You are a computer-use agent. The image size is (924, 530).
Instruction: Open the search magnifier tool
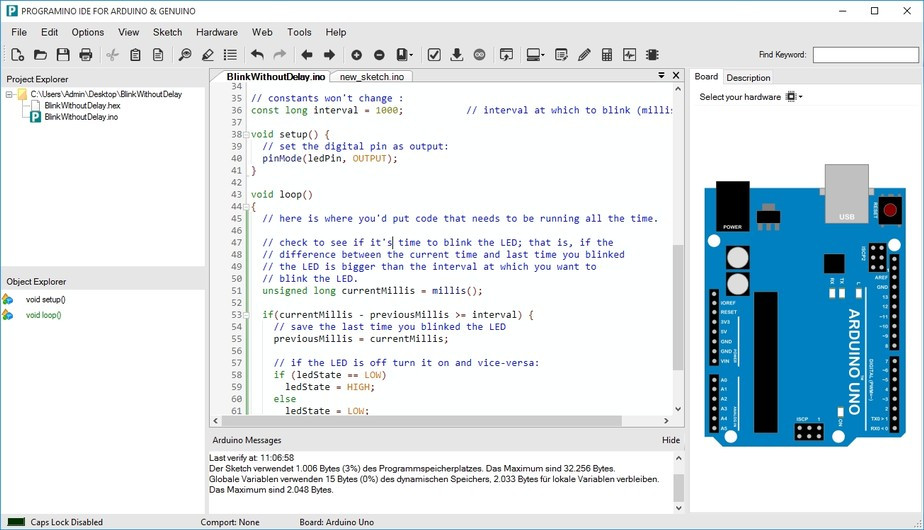184,55
